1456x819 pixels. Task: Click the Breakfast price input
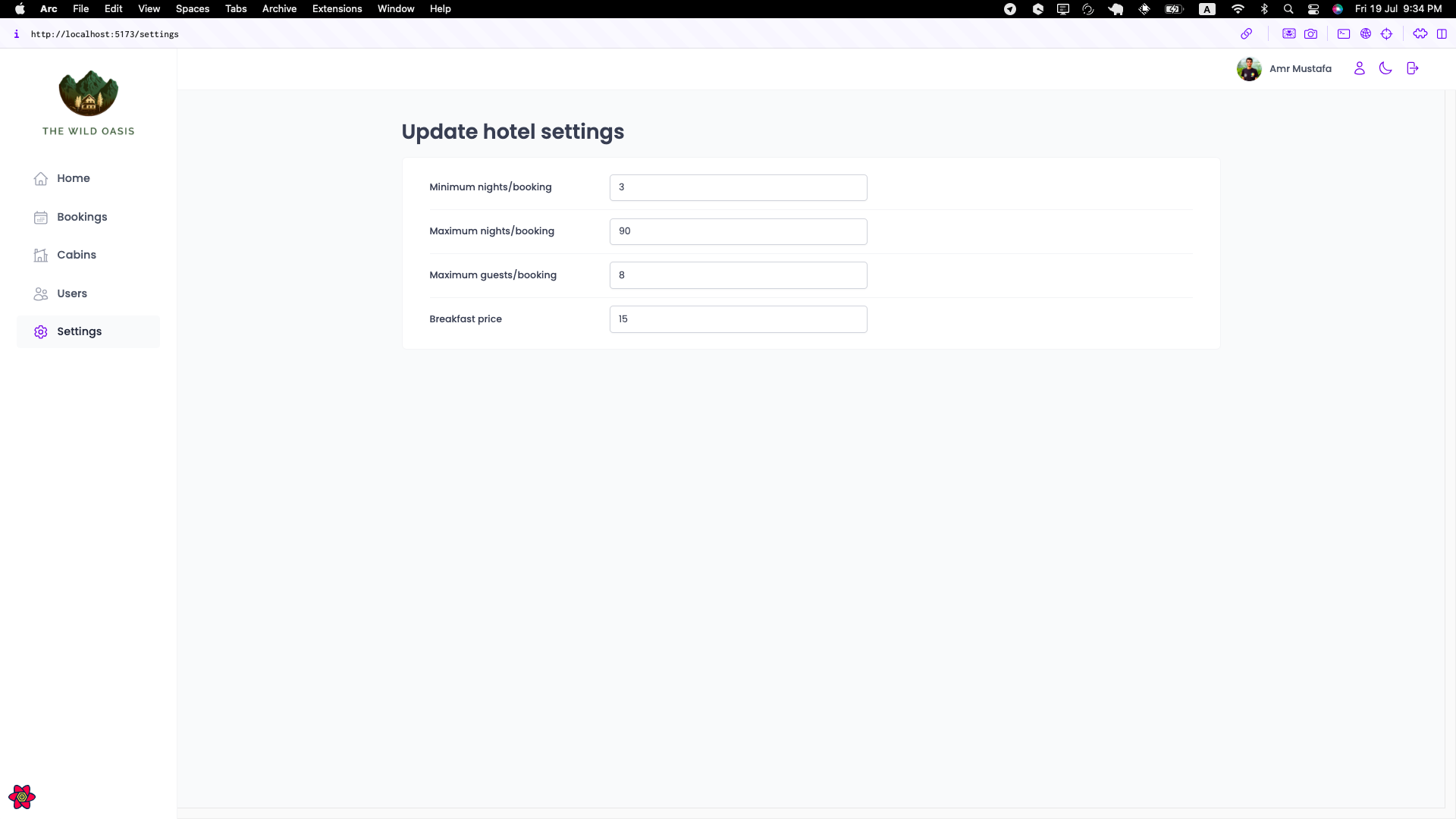pyautogui.click(x=738, y=319)
